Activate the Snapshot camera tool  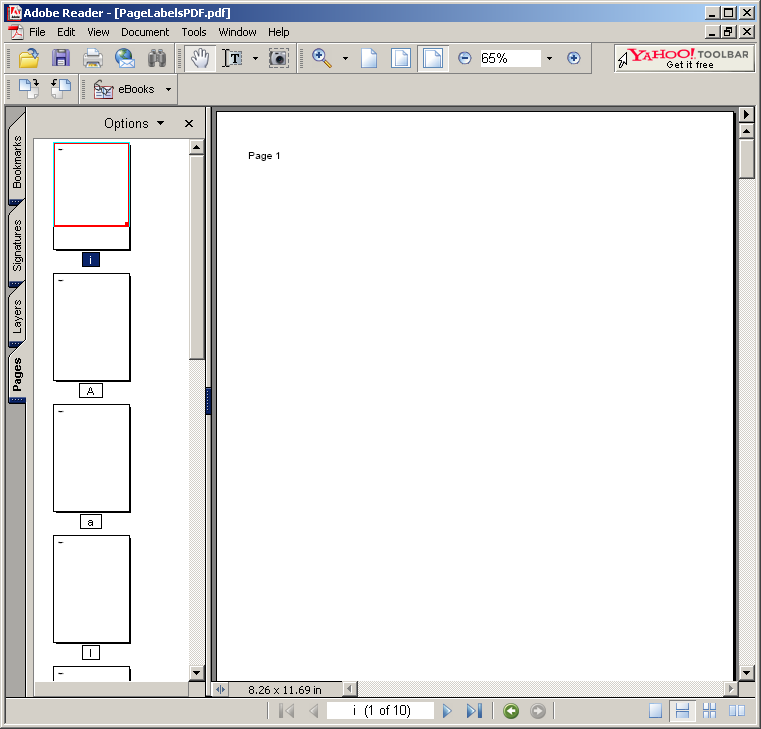(x=279, y=58)
